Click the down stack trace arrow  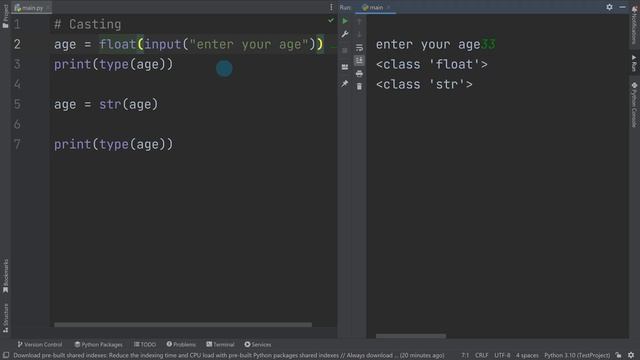(359, 34)
